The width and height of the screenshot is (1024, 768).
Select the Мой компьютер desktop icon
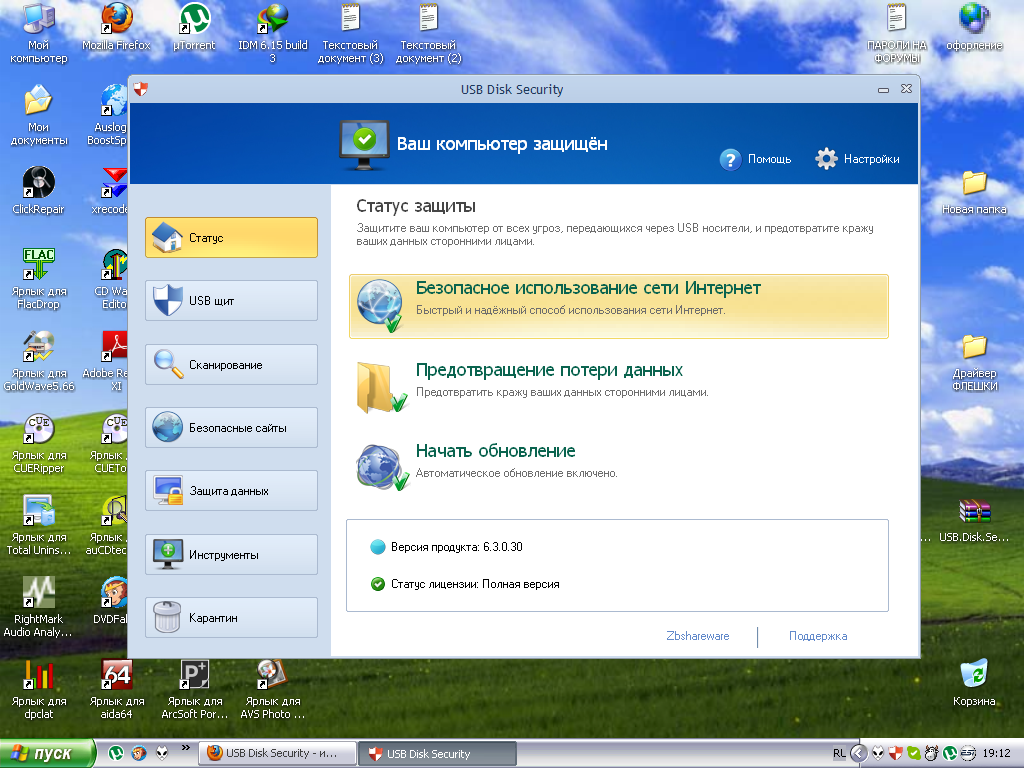click(x=39, y=33)
